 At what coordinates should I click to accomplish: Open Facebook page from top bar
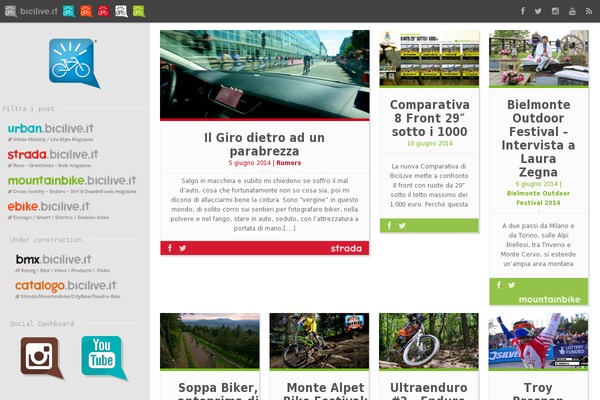523,11
